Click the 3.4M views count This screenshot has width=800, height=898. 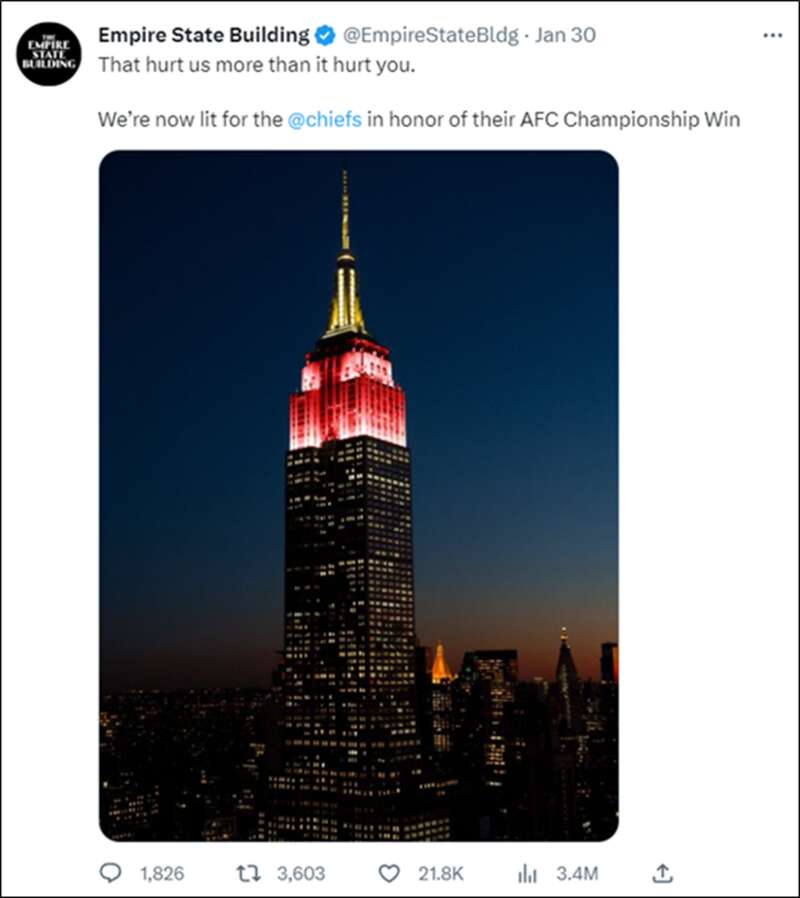(x=577, y=873)
